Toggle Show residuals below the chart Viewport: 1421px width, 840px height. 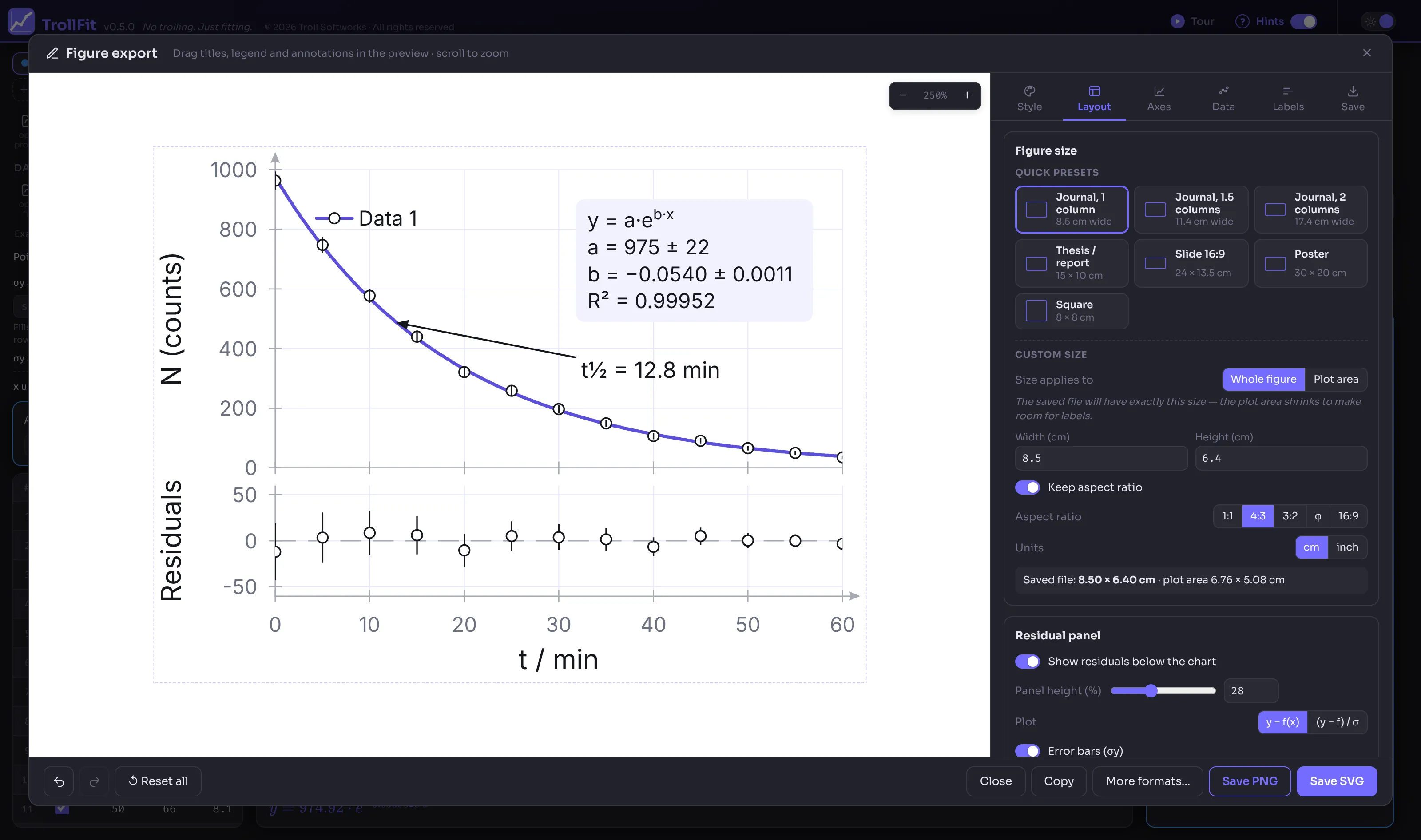[1028, 661]
